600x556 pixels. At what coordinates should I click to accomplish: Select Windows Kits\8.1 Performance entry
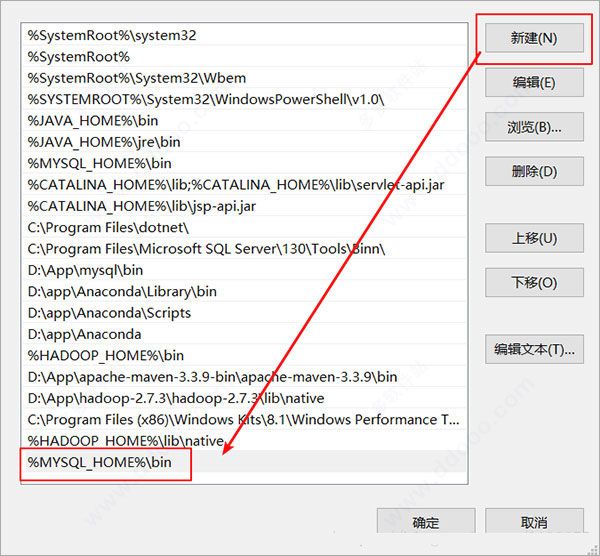point(244,420)
